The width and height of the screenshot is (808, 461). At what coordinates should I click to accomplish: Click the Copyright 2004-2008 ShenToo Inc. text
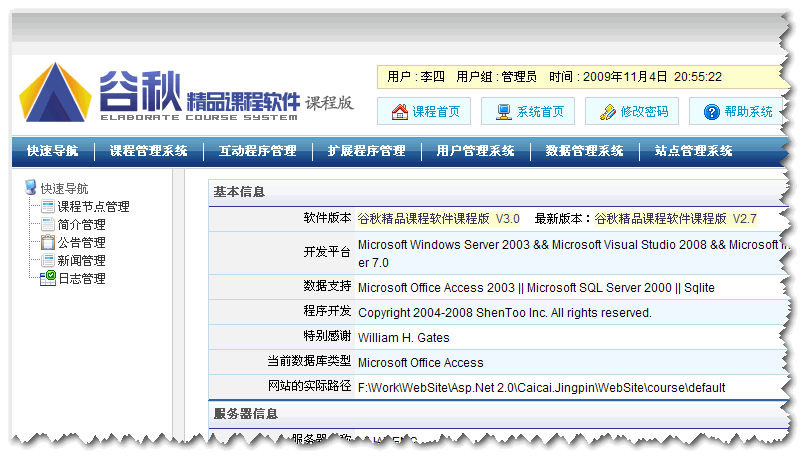tap(504, 313)
